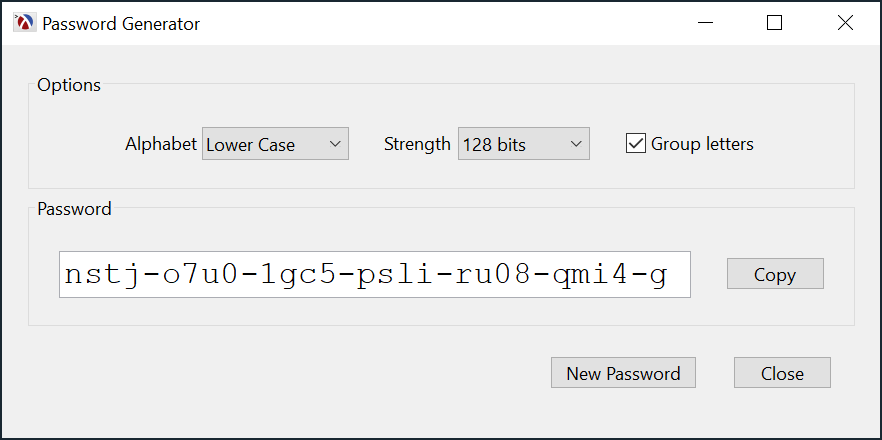Click the "Strength" label
The width and height of the screenshot is (882, 440).
coord(417,144)
